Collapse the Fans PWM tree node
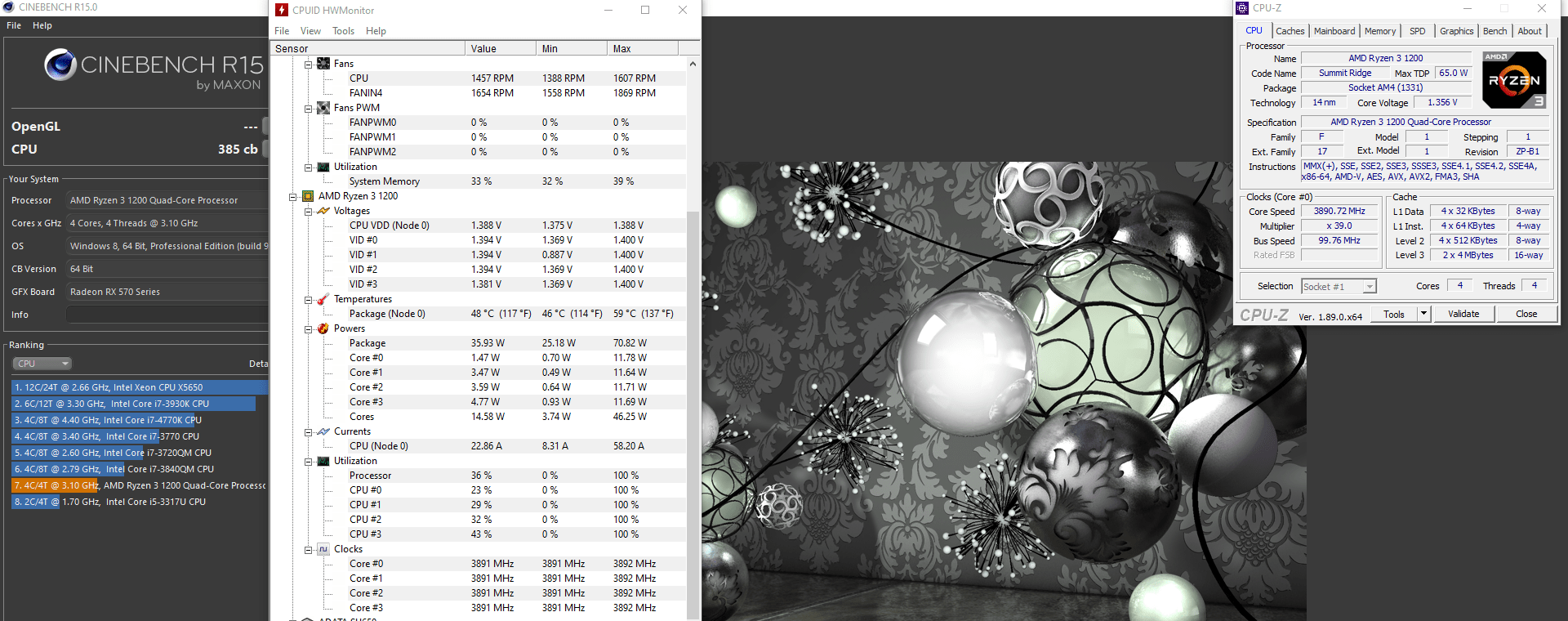The image size is (1568, 621). point(309,108)
